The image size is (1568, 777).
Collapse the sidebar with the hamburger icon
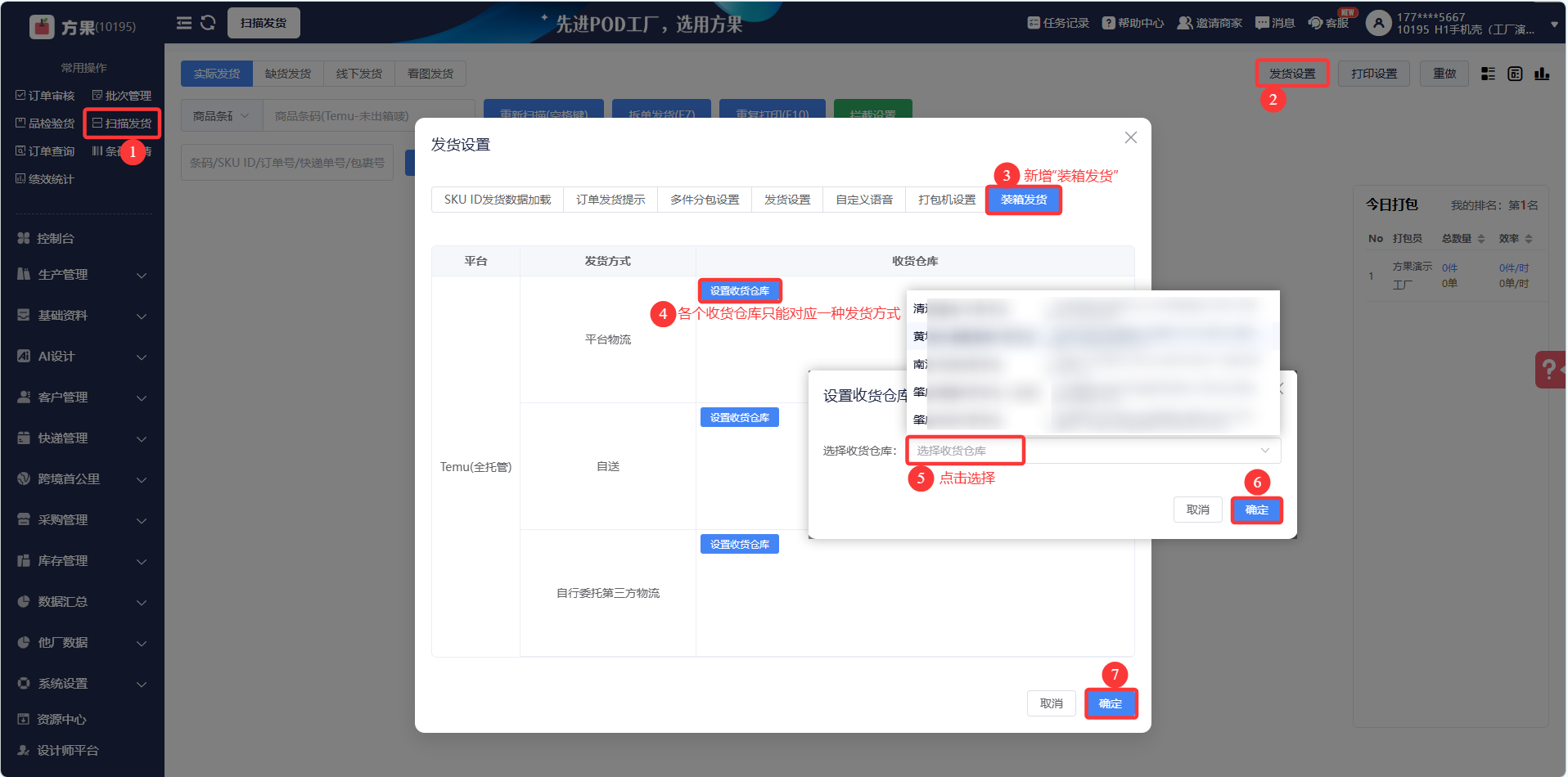click(x=184, y=23)
